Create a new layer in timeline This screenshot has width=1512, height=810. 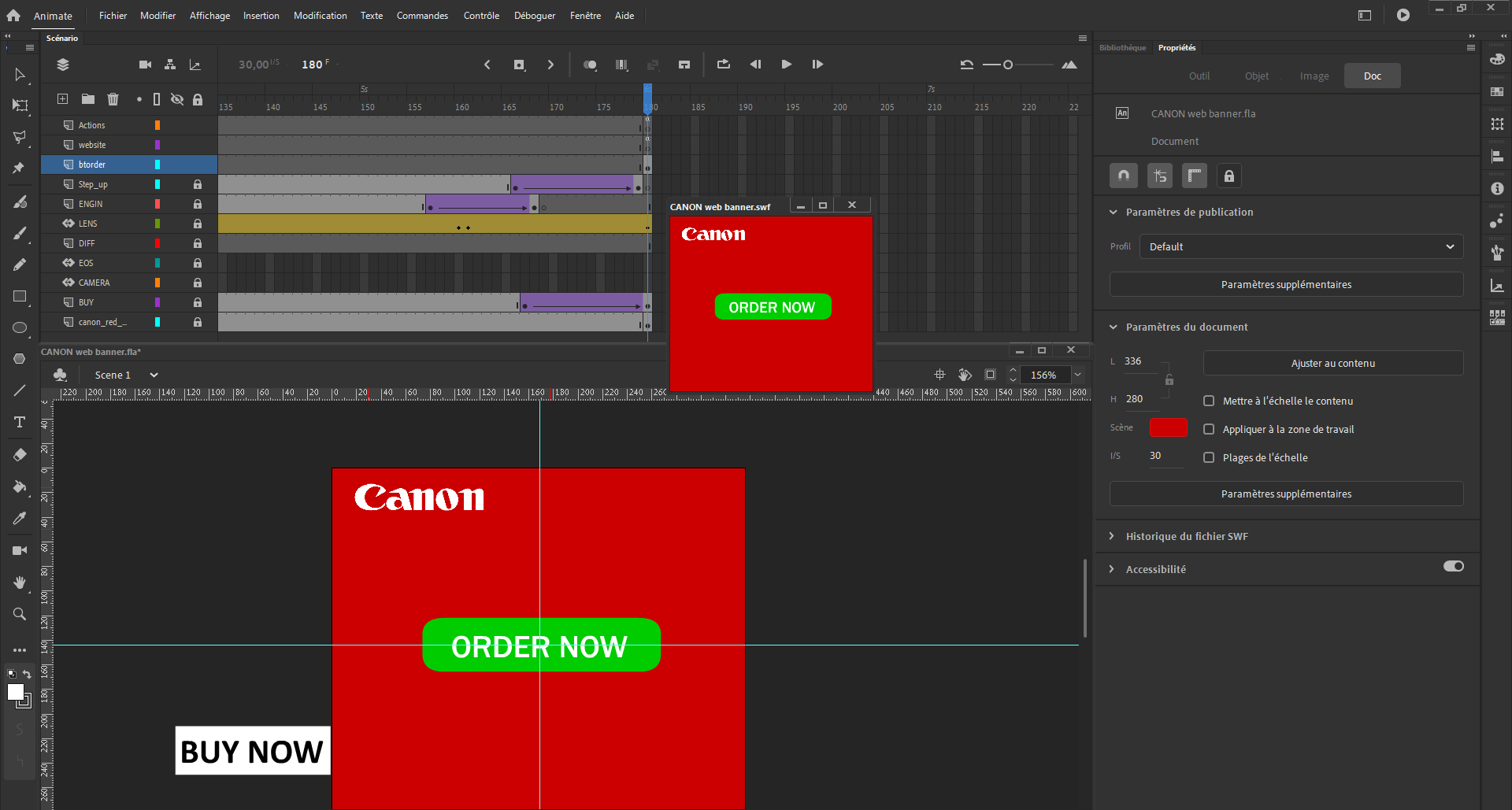coord(62,99)
